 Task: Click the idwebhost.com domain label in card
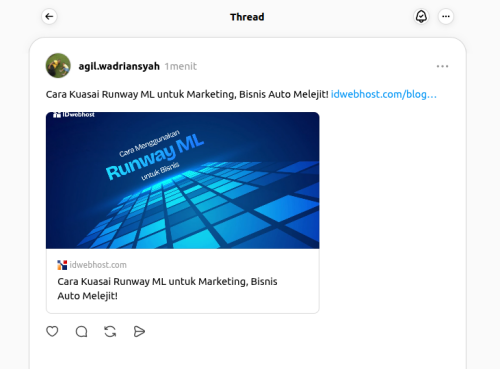pos(98,265)
